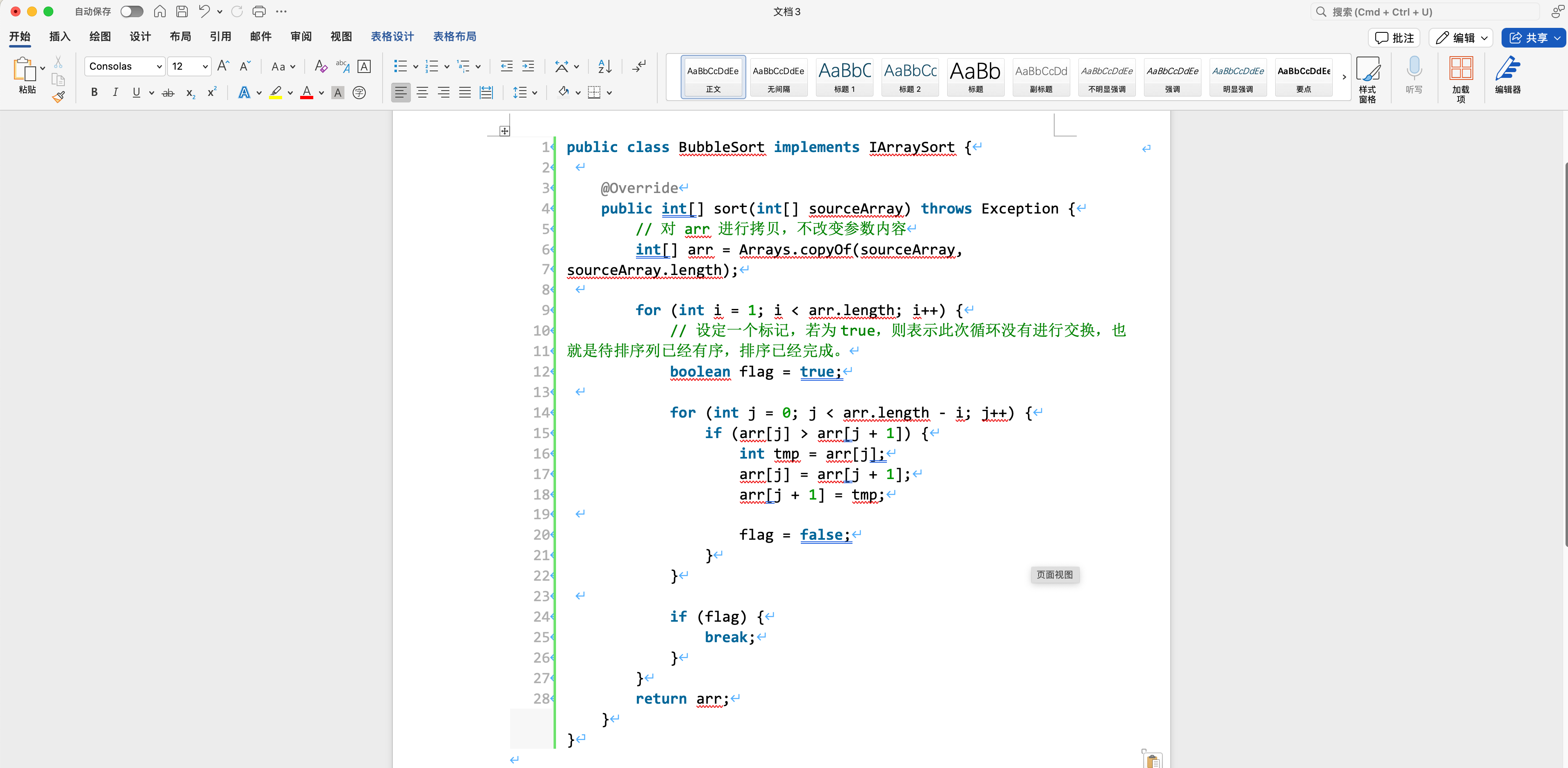Image resolution: width=1568 pixels, height=768 pixels.
Task: Open the 插入 ribbon tab
Action: coord(59,36)
